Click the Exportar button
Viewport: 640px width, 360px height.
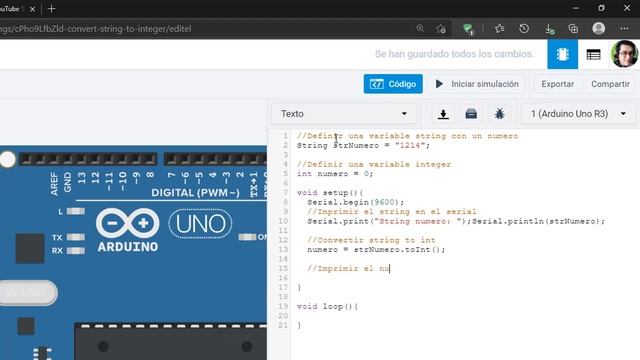[557, 84]
